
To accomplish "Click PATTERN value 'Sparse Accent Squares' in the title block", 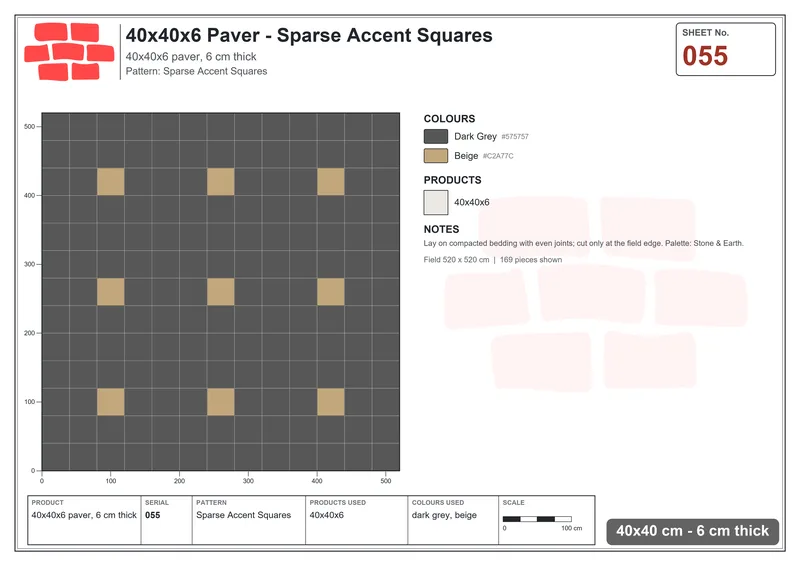I will tap(243, 515).
